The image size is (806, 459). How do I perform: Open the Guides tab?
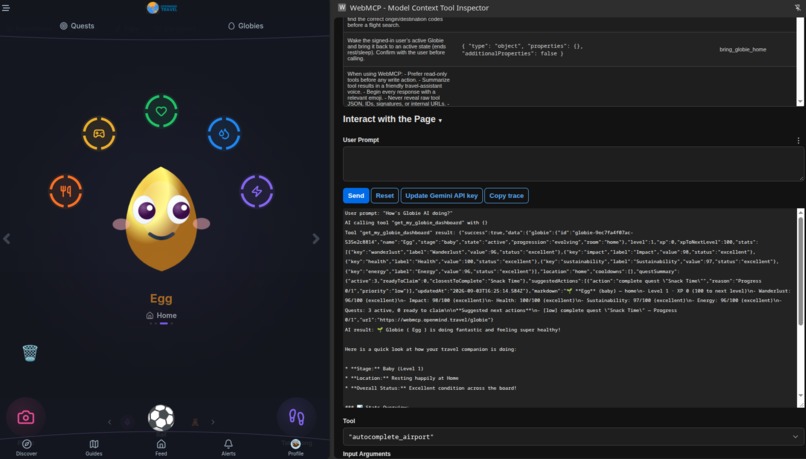pos(94,447)
